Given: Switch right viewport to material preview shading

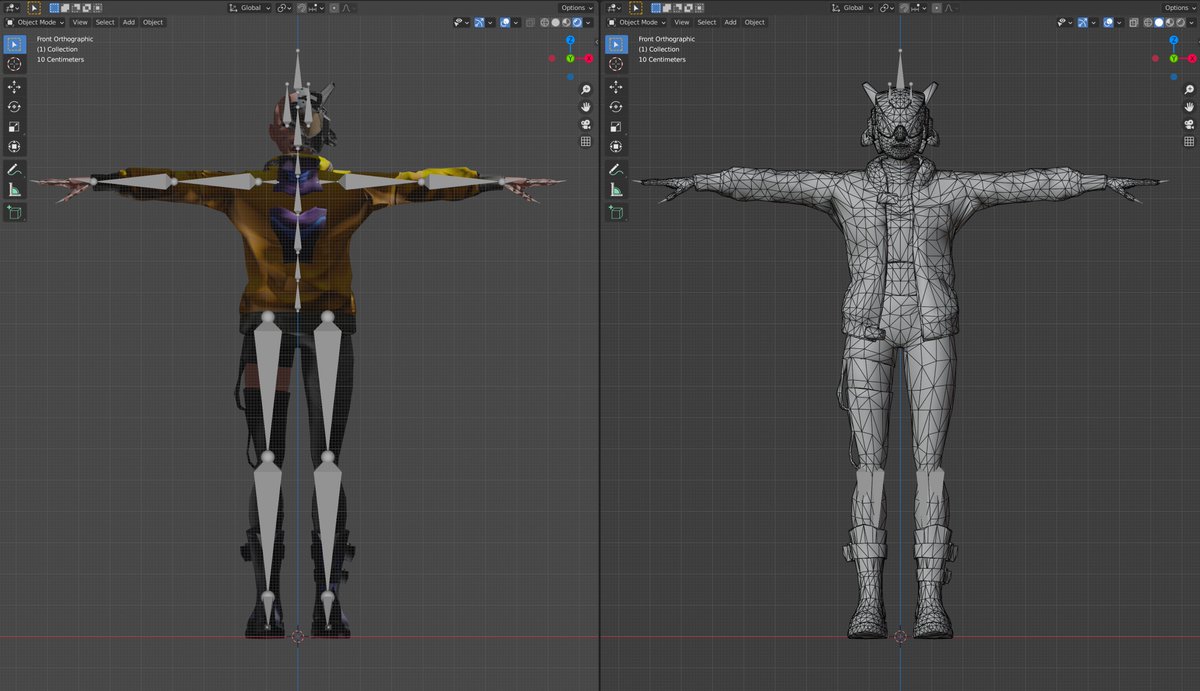Looking at the screenshot, I should [1170, 22].
